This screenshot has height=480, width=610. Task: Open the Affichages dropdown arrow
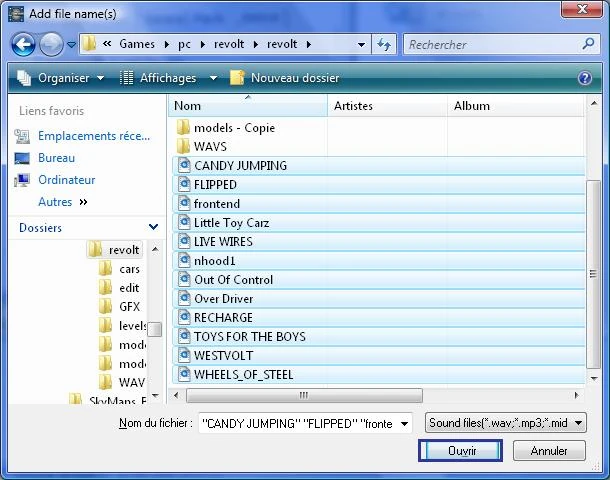(213, 78)
